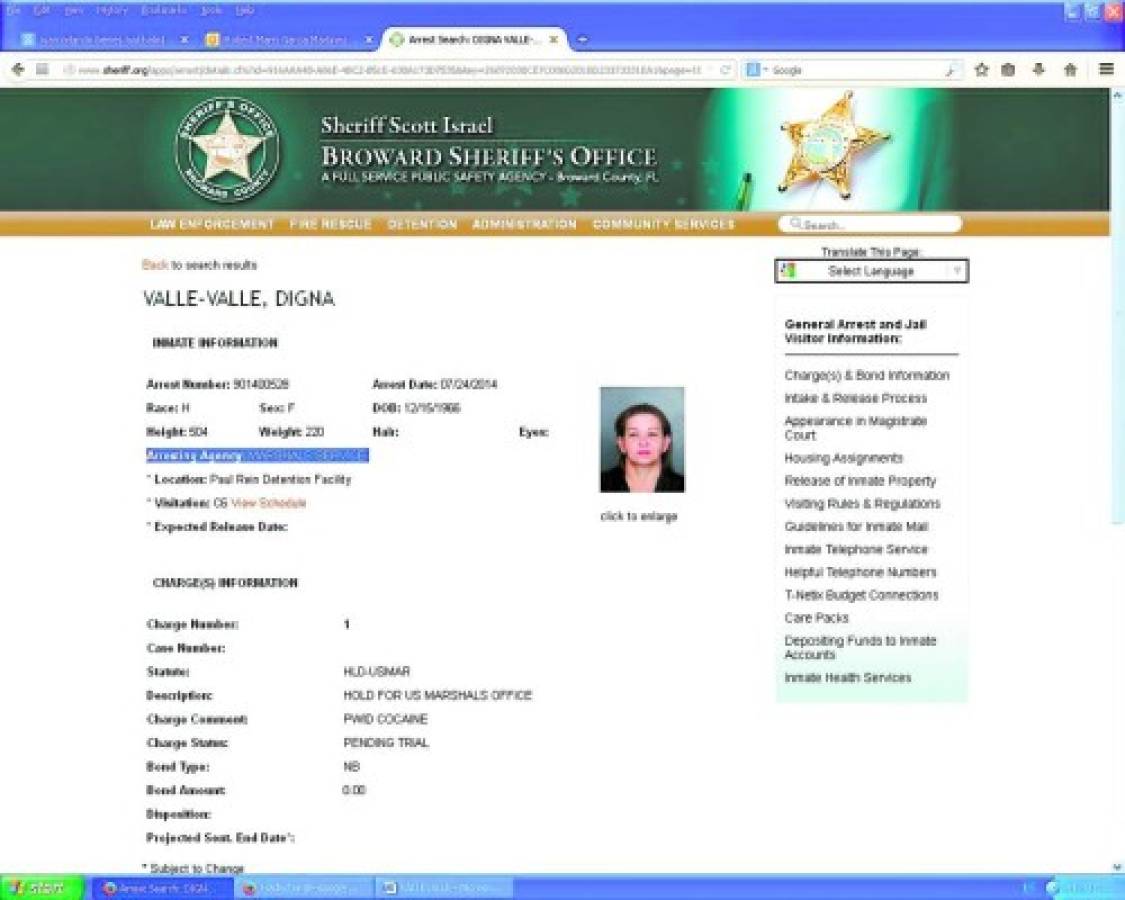
Task: Click the Back to search results link
Action: click(x=155, y=265)
